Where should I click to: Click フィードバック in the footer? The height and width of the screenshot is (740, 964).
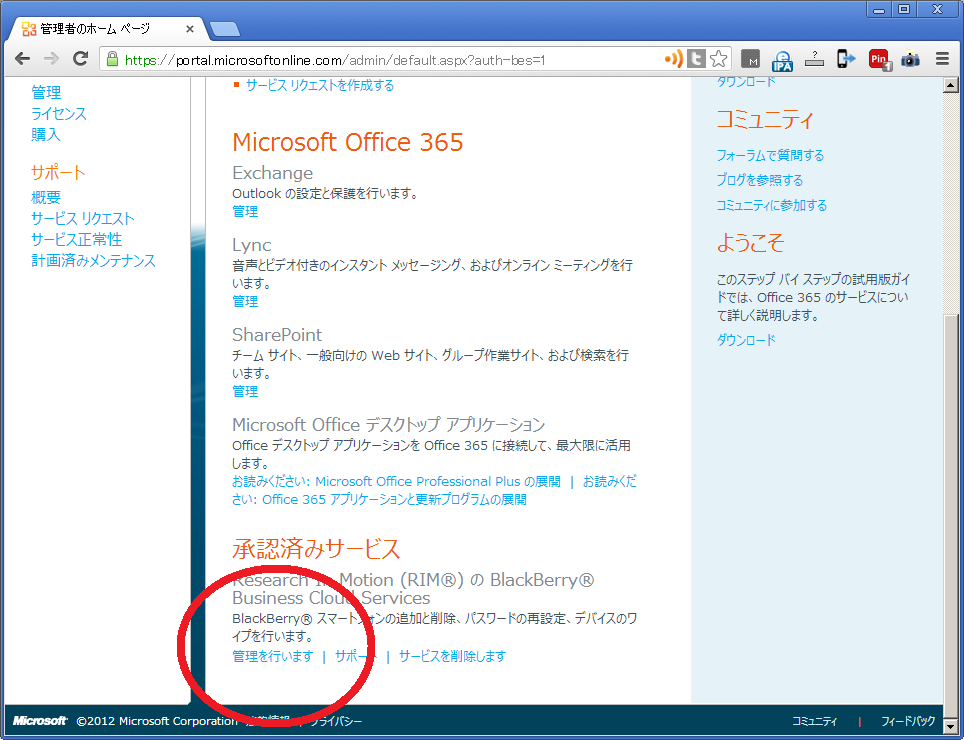tap(908, 721)
